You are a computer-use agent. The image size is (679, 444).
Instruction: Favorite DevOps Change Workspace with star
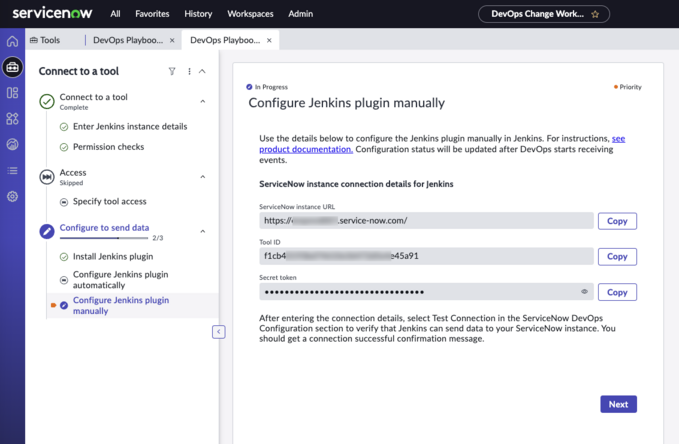(x=595, y=14)
